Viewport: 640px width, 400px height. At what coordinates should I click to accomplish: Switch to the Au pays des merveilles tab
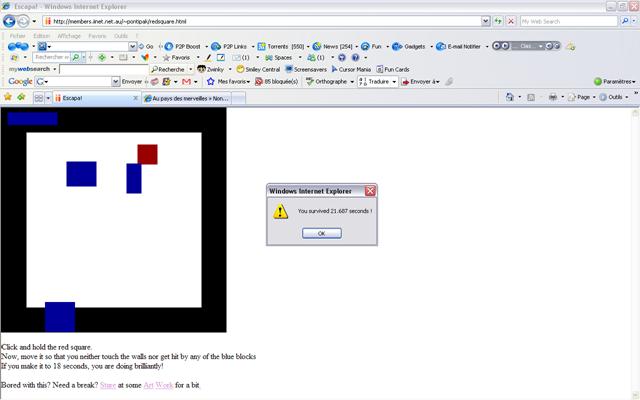tap(187, 98)
